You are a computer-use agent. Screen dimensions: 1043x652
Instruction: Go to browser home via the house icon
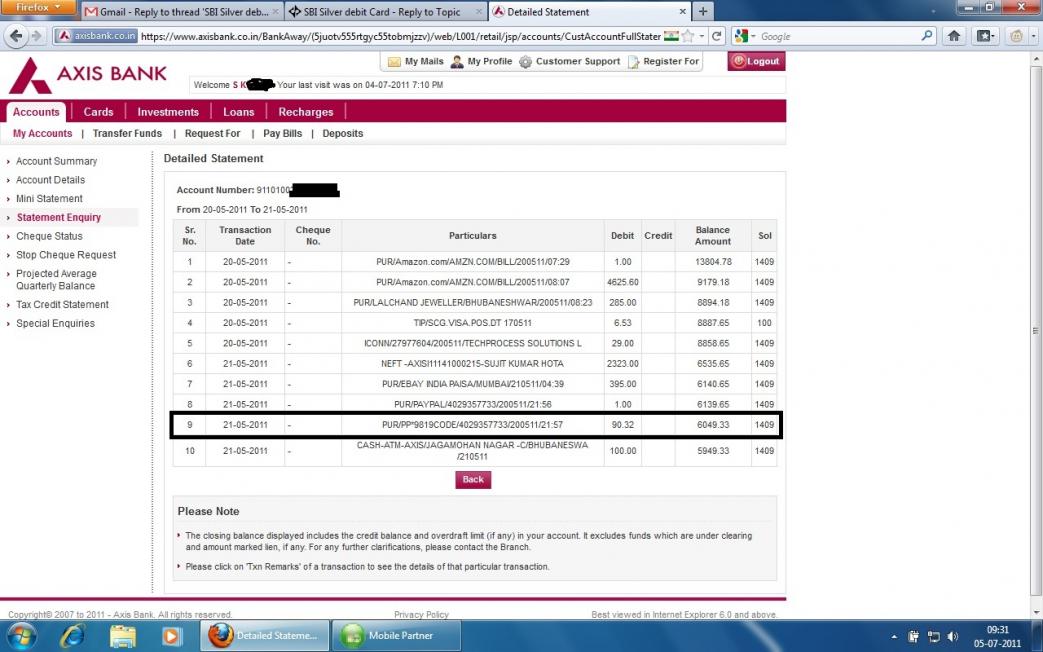954,36
